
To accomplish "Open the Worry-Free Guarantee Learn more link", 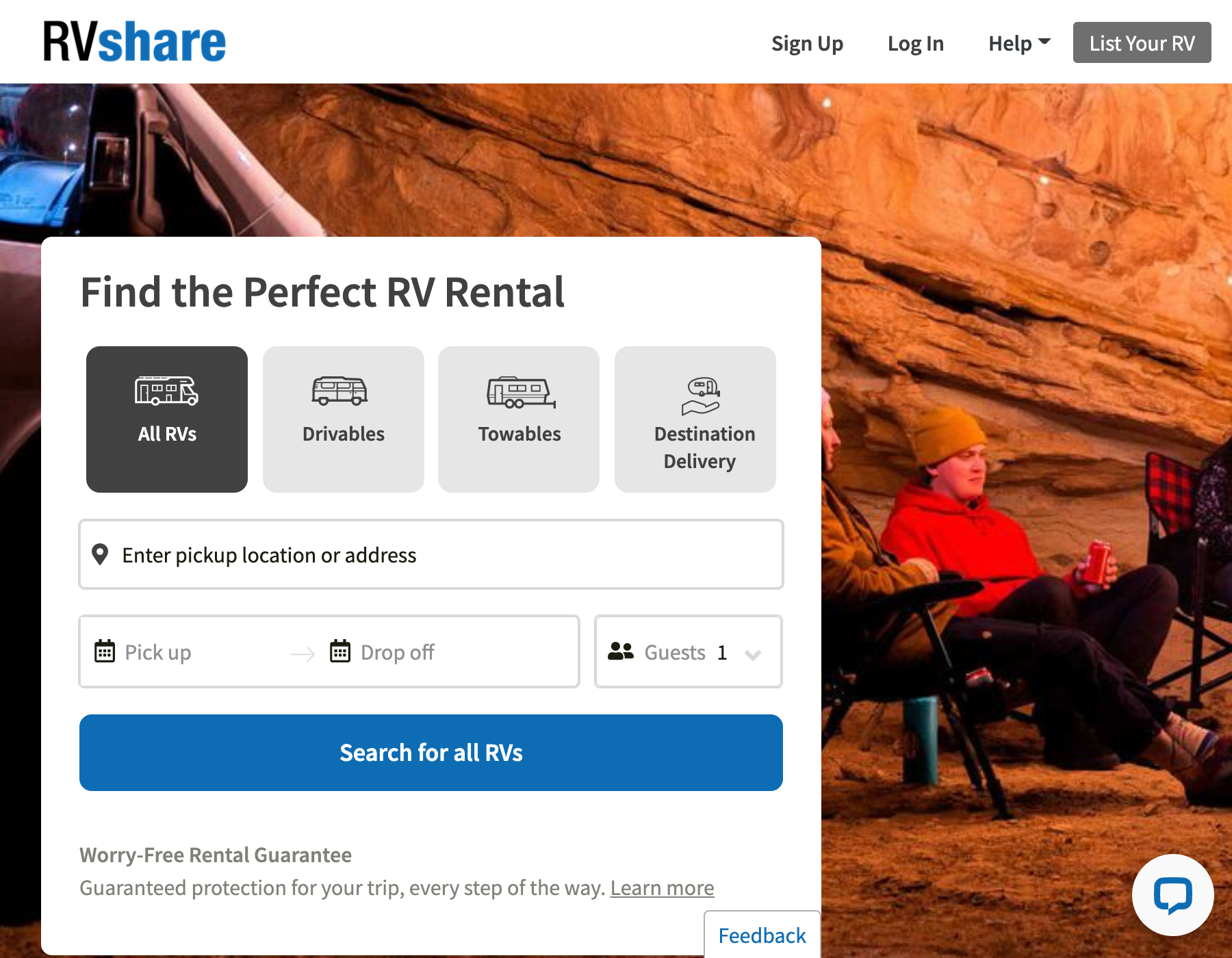I will tap(661, 887).
